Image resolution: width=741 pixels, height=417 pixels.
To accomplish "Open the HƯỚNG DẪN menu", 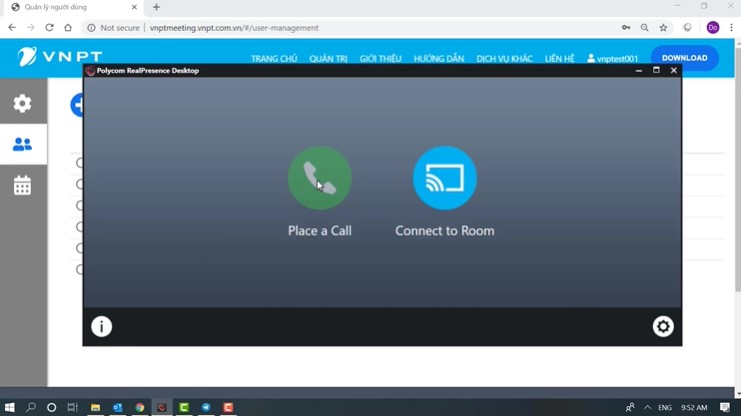I will click(438, 59).
